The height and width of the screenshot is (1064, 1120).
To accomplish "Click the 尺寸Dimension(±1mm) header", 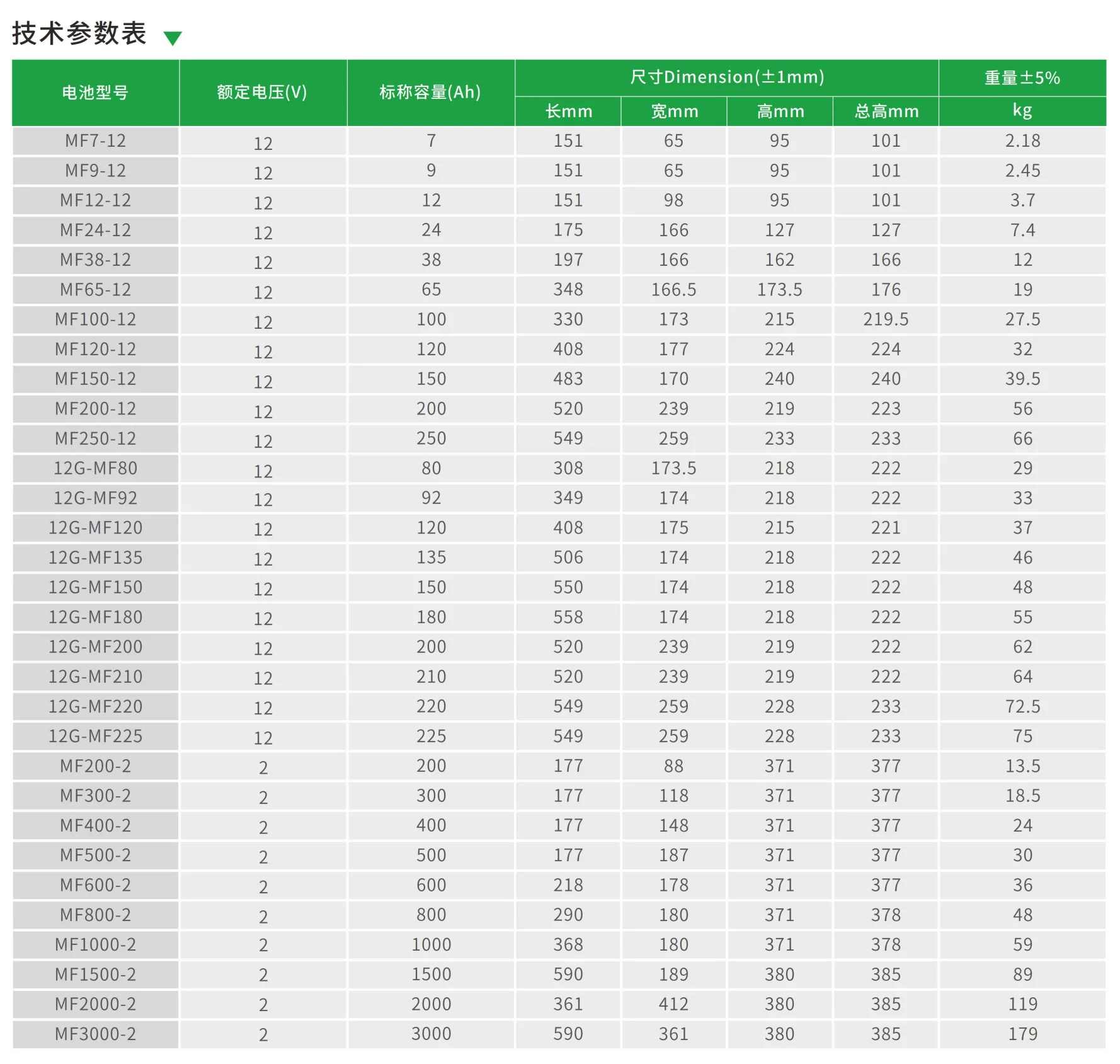I will point(727,77).
